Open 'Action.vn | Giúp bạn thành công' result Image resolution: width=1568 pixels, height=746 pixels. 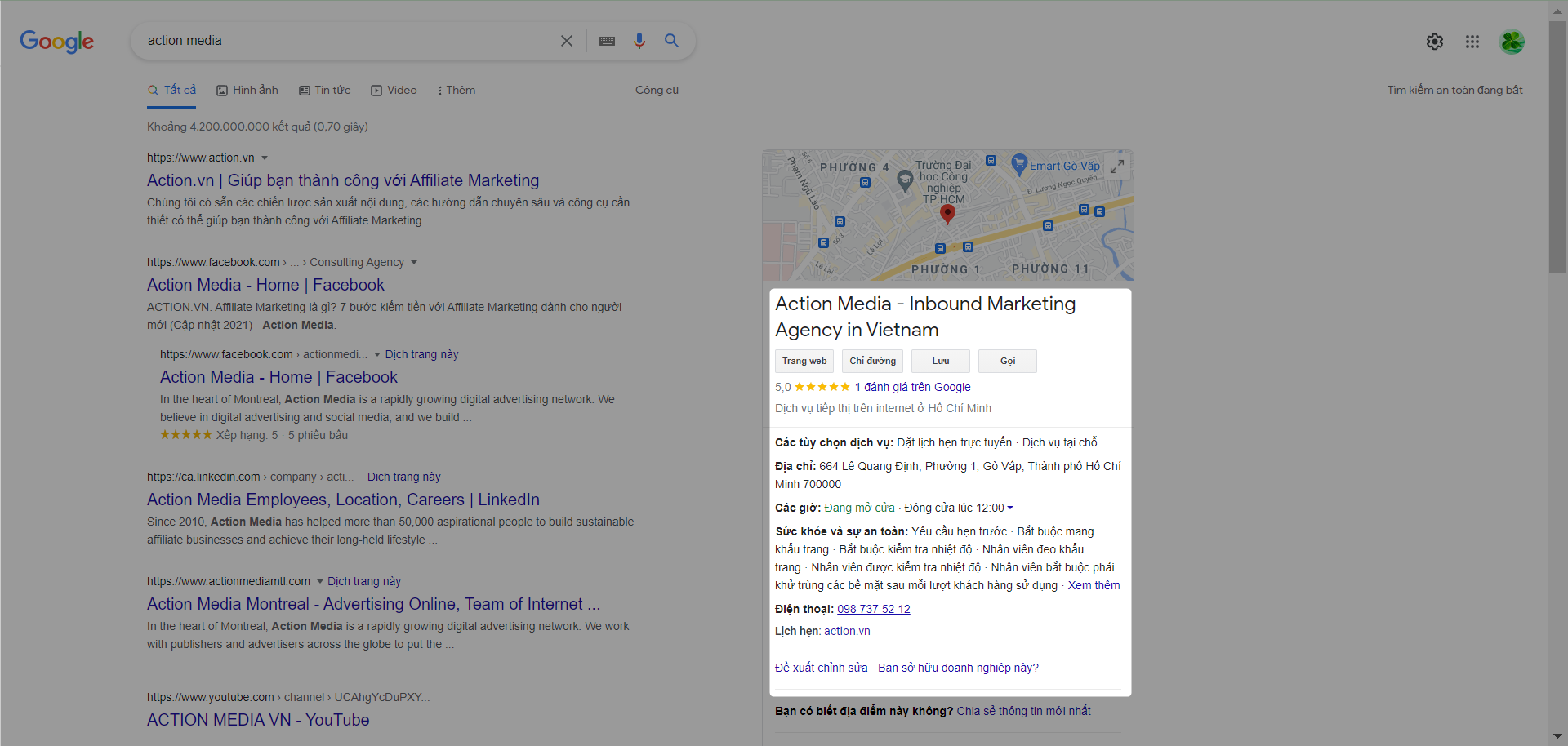coord(343,180)
